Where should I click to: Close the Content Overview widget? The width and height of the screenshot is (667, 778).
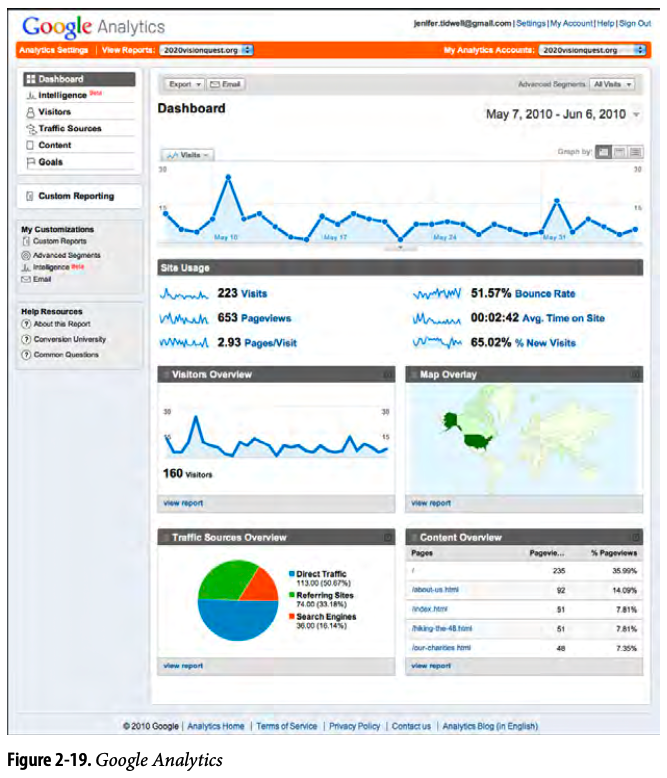pyautogui.click(x=635, y=537)
